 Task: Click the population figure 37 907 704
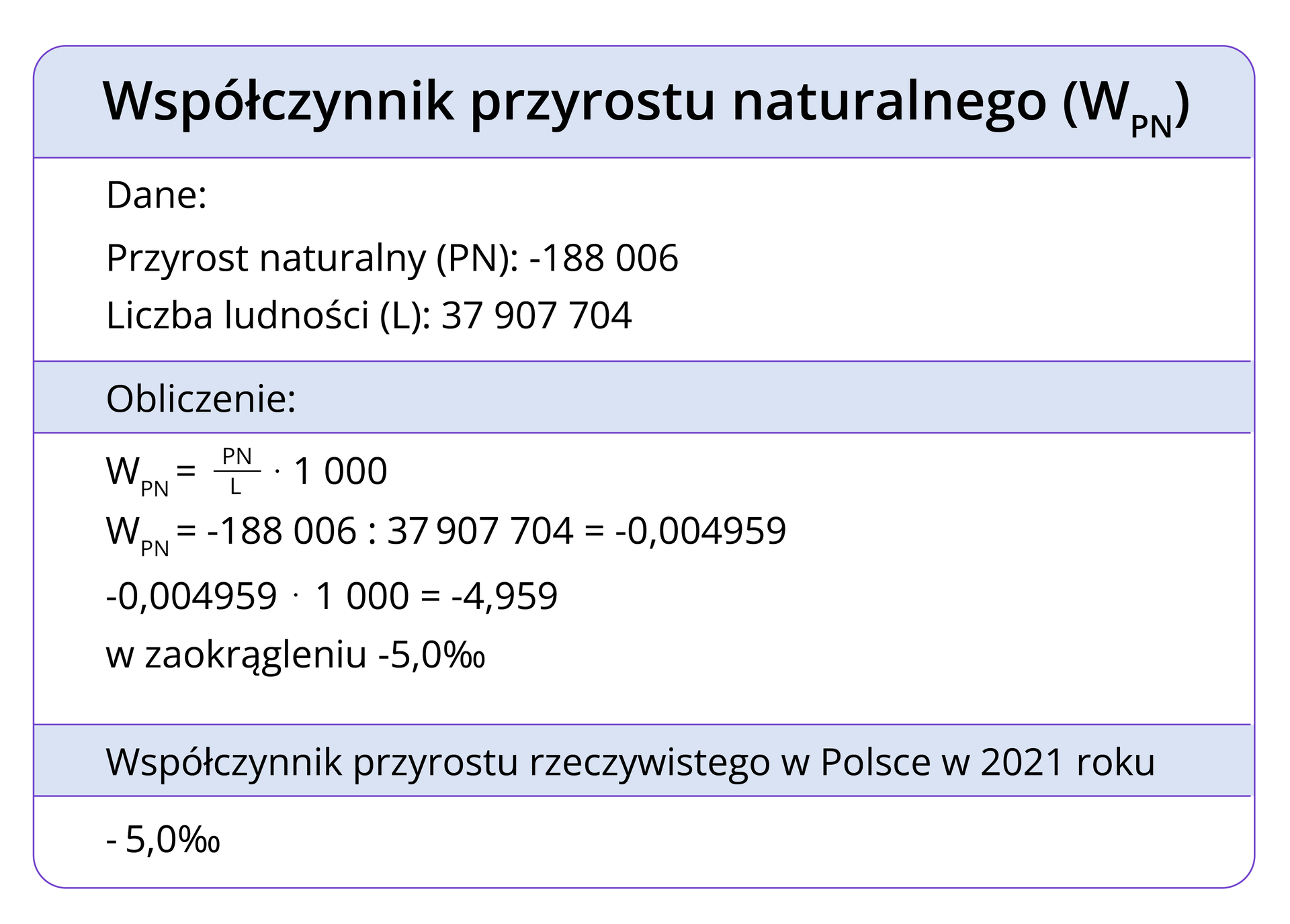pos(537,316)
